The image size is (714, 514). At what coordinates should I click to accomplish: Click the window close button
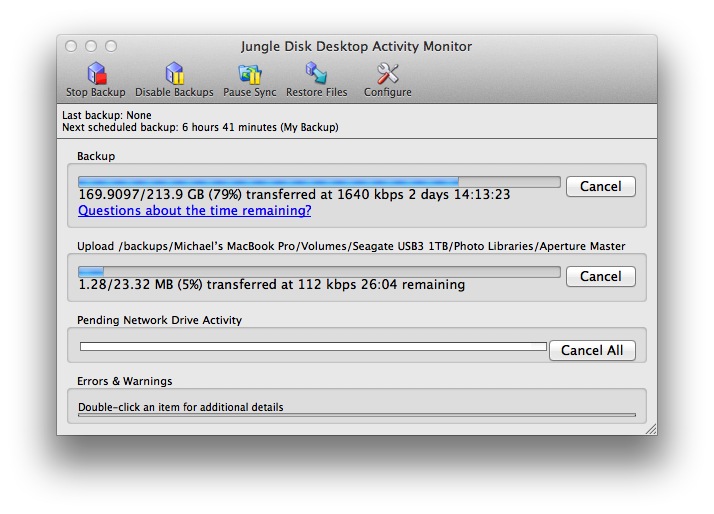pyautogui.click(x=71, y=46)
